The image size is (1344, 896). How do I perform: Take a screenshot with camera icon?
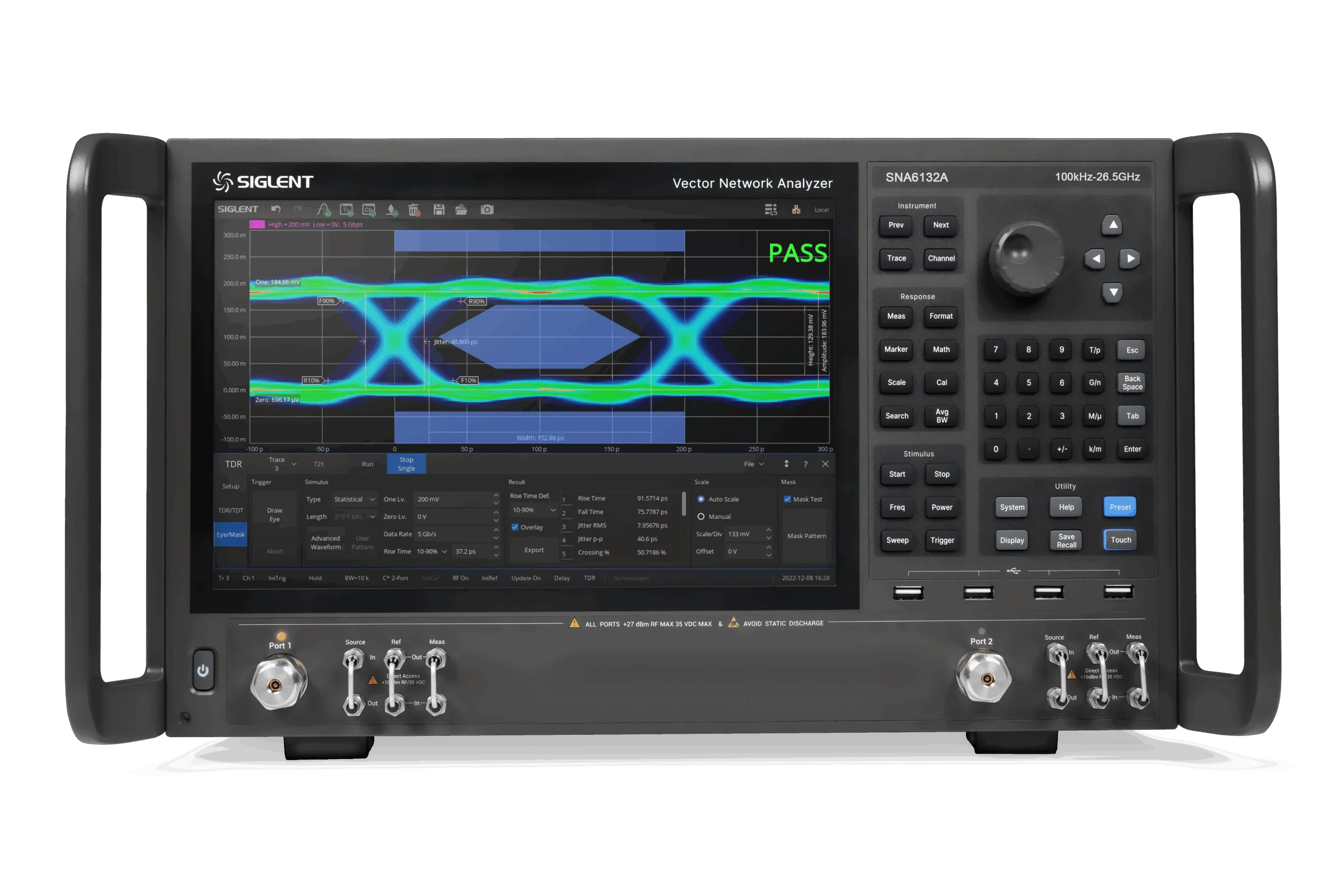[487, 210]
